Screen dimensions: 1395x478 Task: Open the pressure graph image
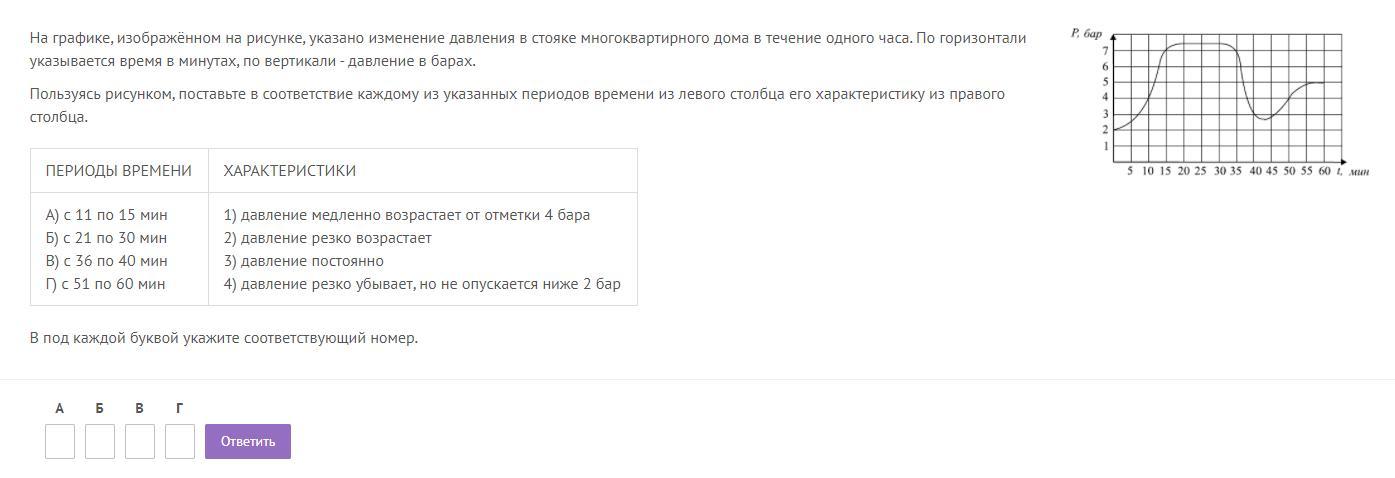pos(1219,100)
